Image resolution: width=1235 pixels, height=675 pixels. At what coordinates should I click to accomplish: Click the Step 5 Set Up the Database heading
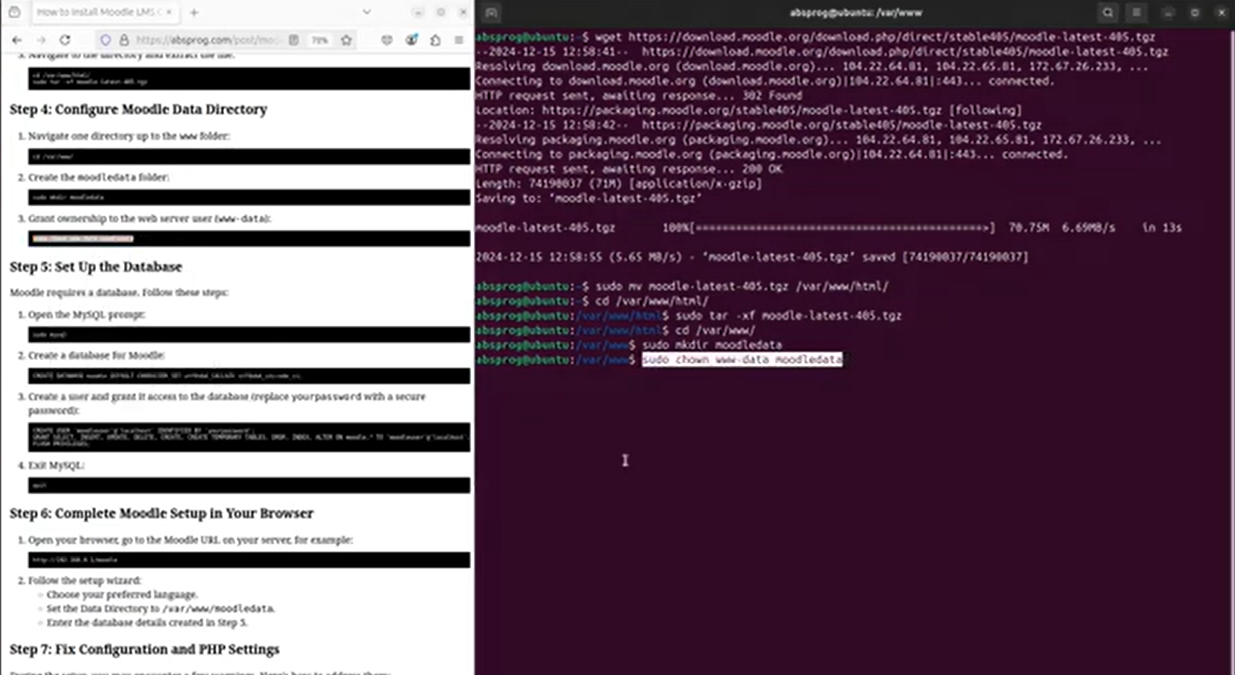click(96, 267)
